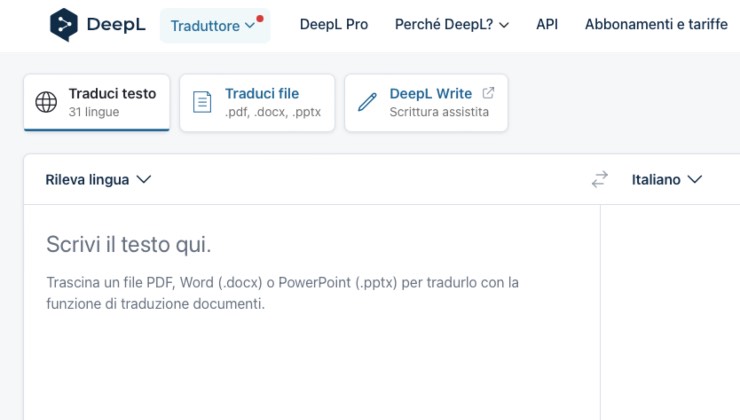Click the document icon in Traduci file
This screenshot has width=740, height=420.
202,102
